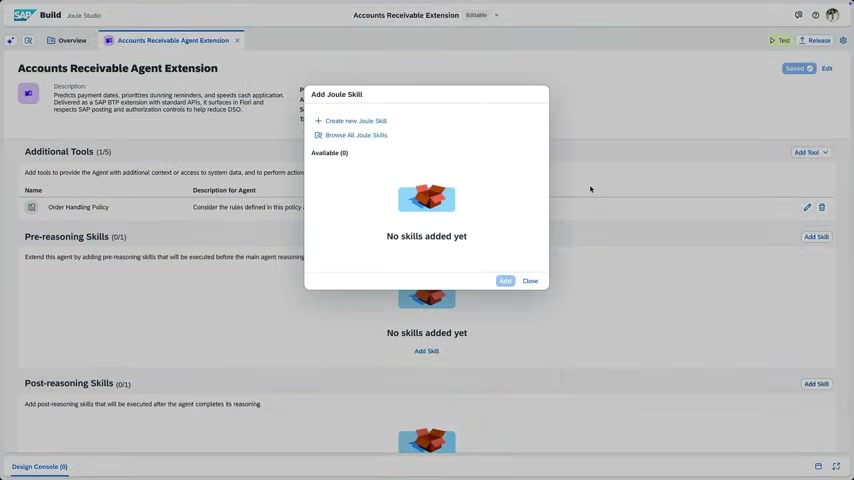Image resolution: width=854 pixels, height=480 pixels.
Task: Open the settings gear next to Release
Action: click(843, 40)
